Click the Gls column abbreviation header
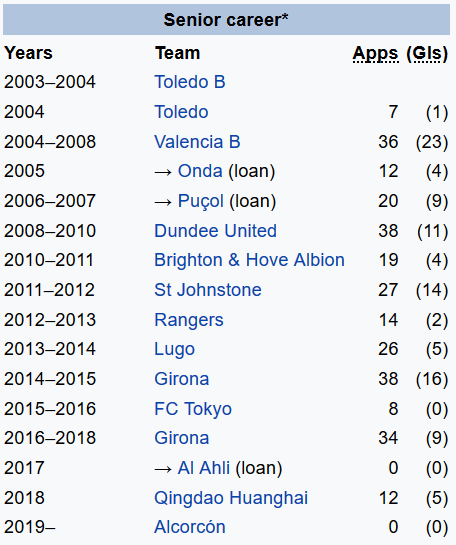The image size is (456, 545). 427,54
